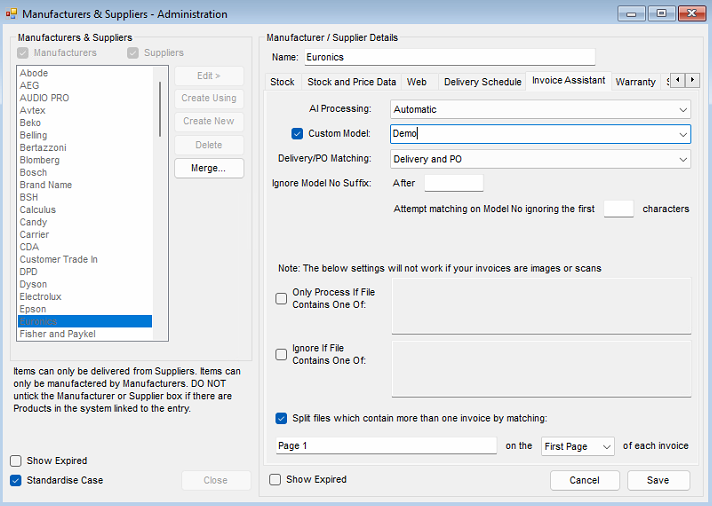The width and height of the screenshot is (712, 506).
Task: Open the Delivery Schedule tab
Action: point(482,82)
